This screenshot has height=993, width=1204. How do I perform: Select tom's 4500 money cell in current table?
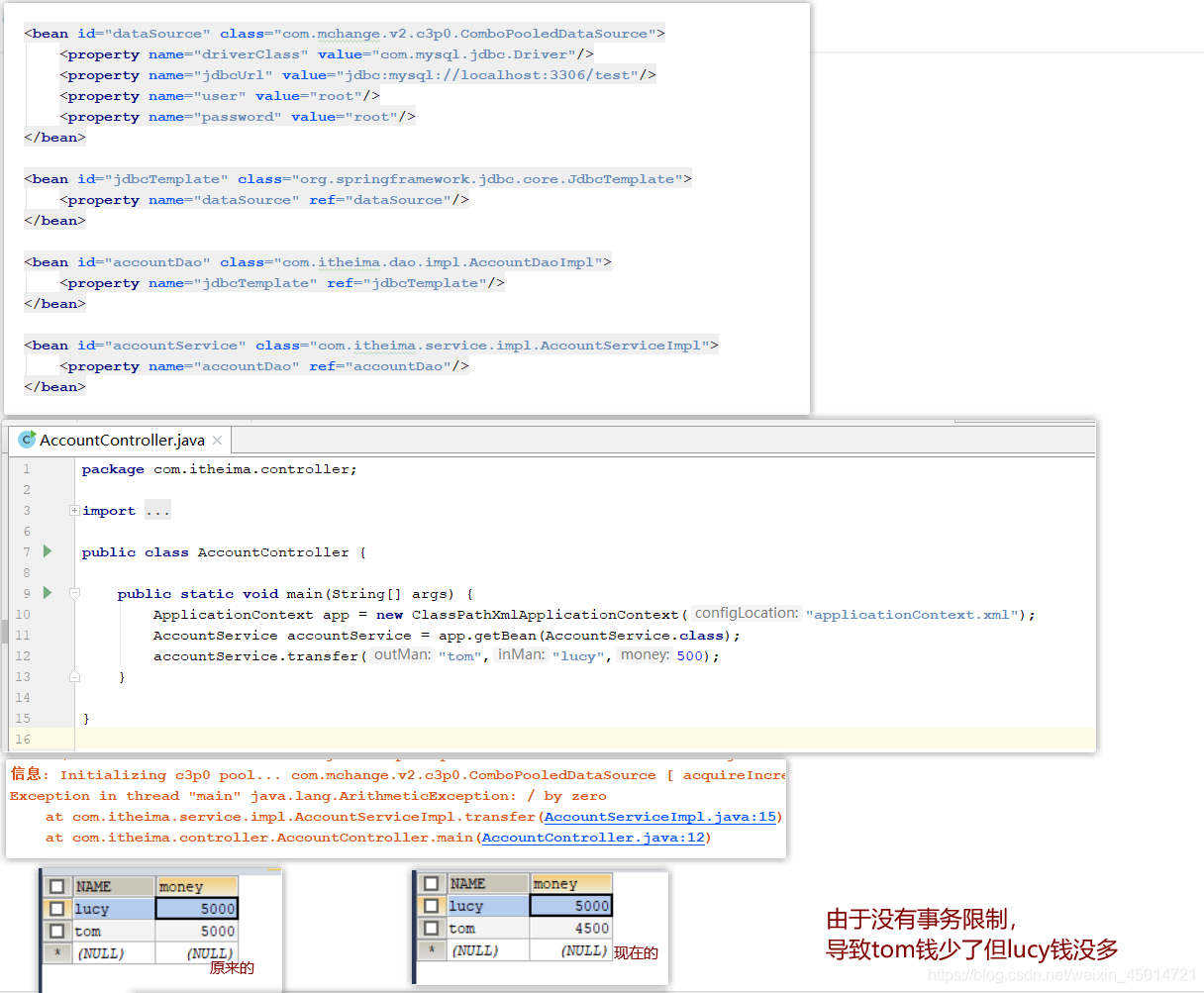click(570, 928)
